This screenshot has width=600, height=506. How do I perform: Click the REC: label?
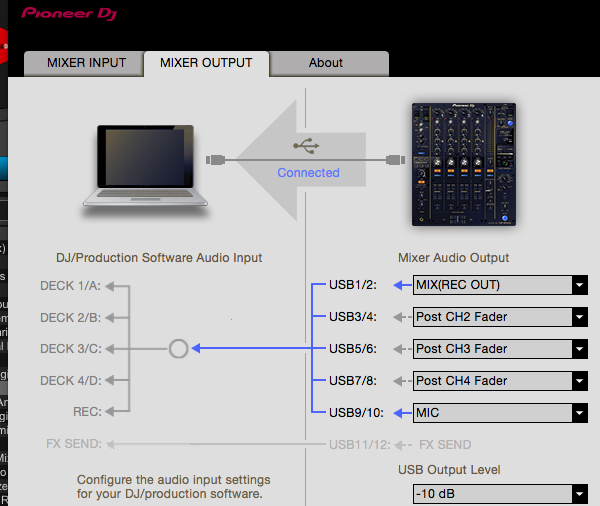(x=88, y=411)
